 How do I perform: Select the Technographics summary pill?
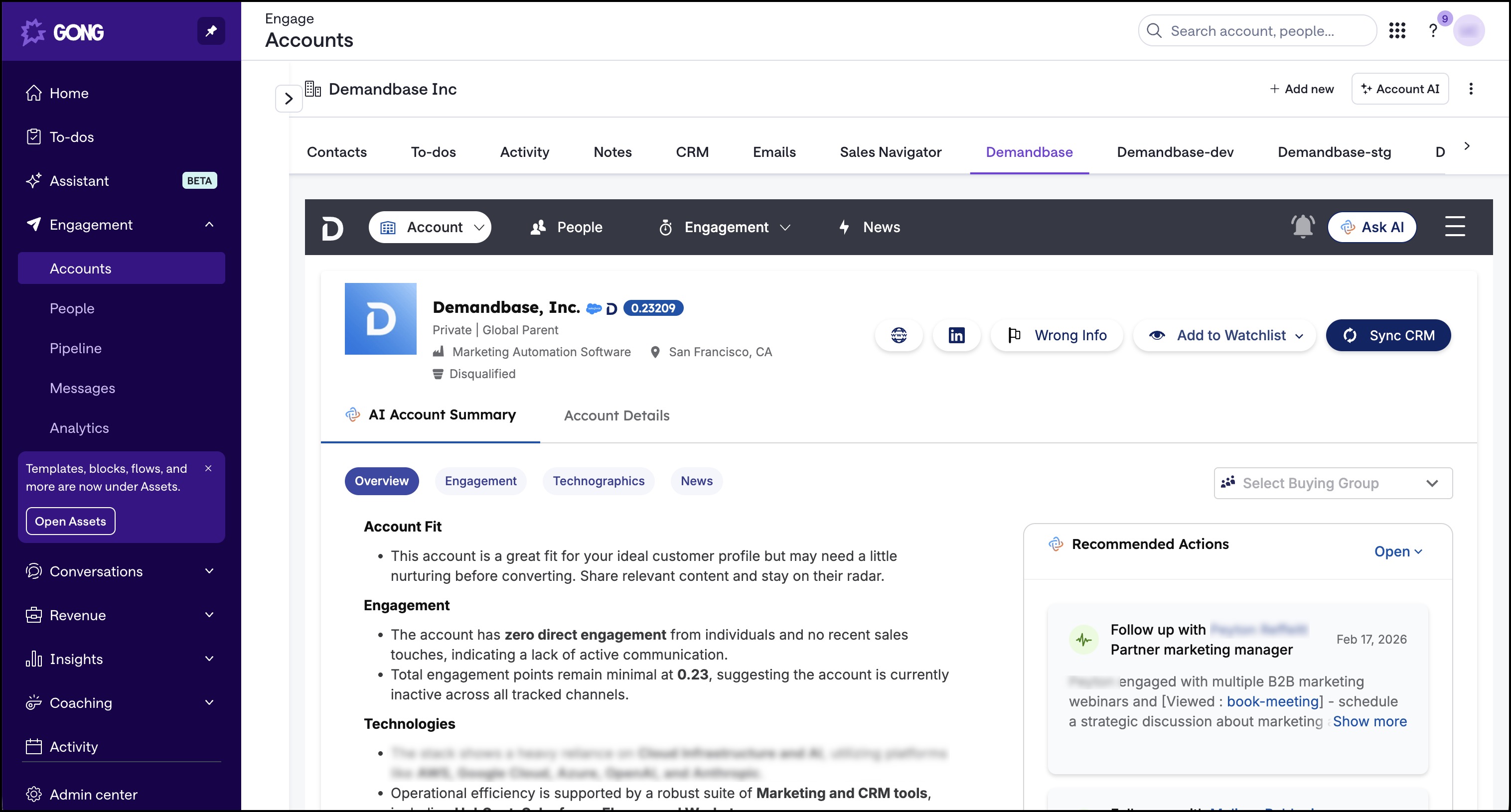point(599,481)
